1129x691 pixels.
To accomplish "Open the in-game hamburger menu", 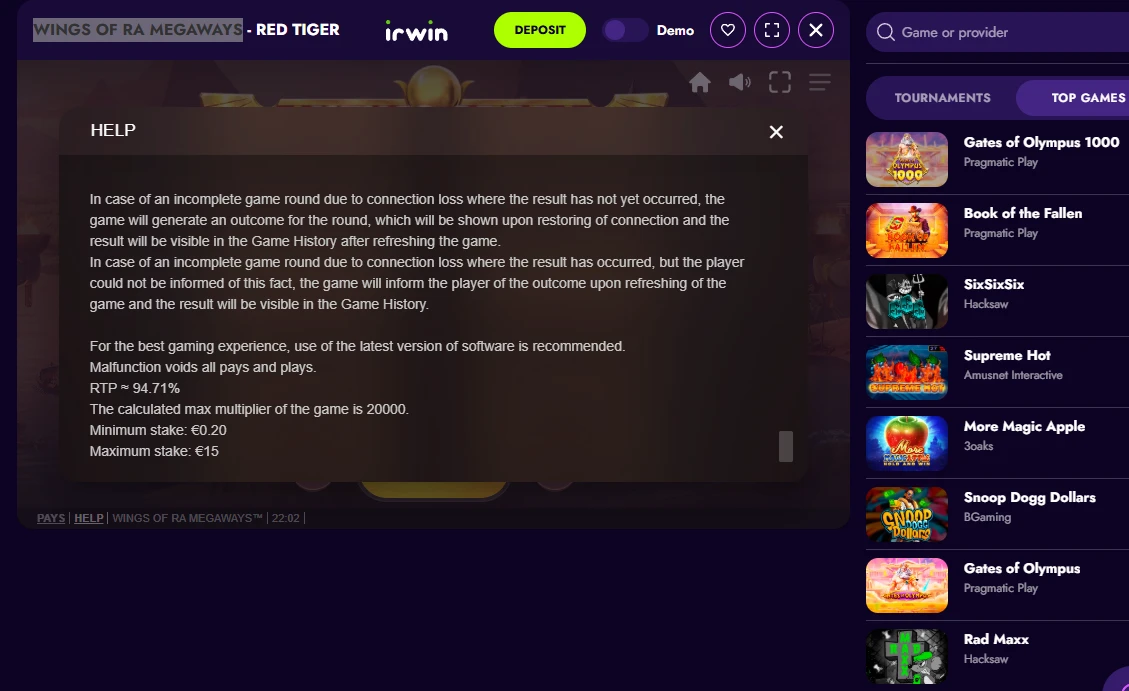I will tap(819, 82).
